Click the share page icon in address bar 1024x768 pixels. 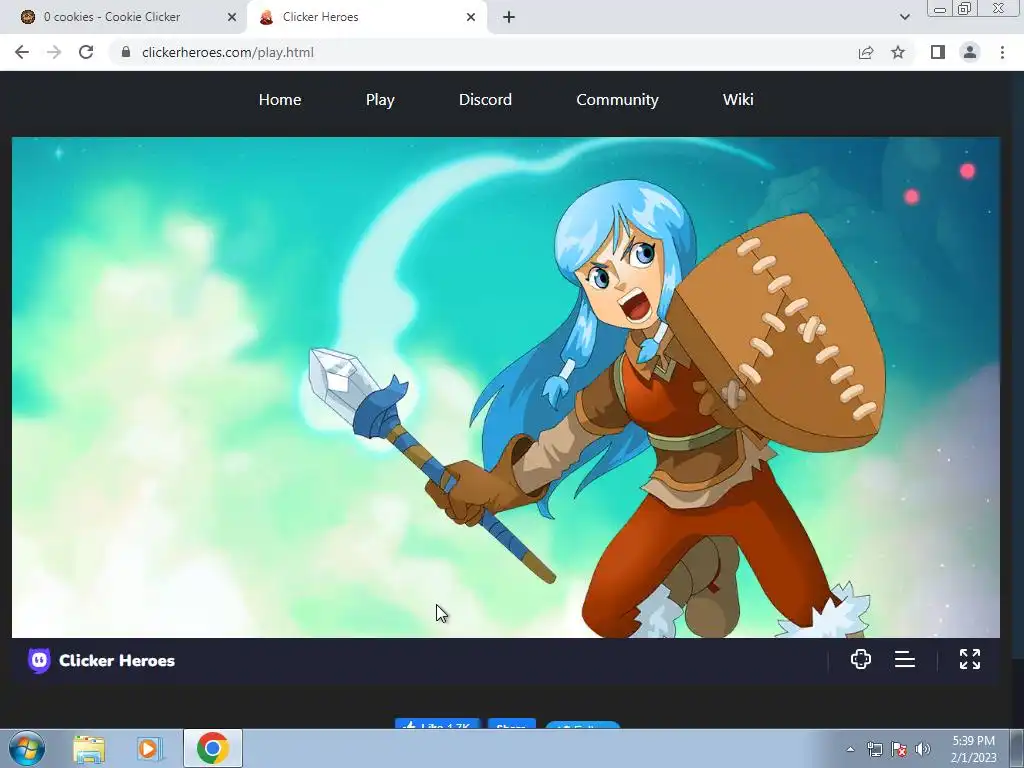point(866,52)
